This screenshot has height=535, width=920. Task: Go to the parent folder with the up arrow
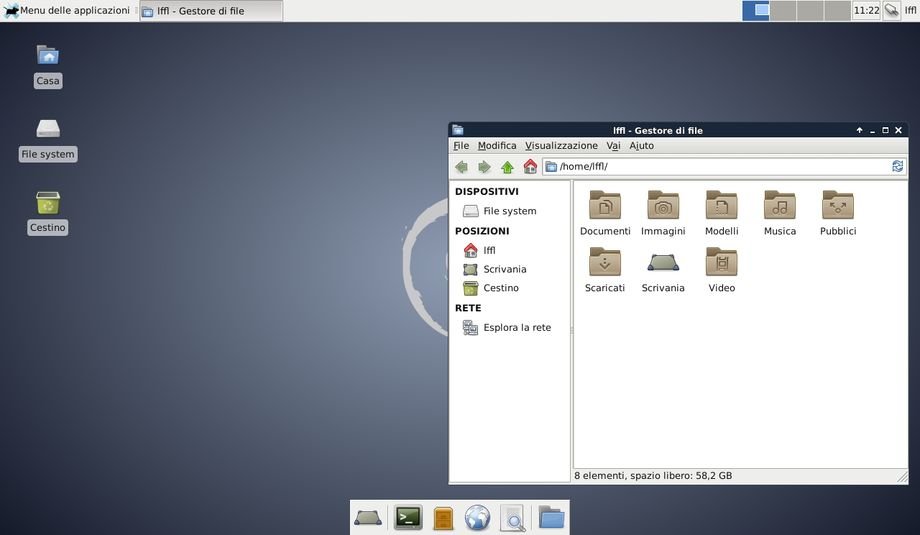[x=507, y=167]
